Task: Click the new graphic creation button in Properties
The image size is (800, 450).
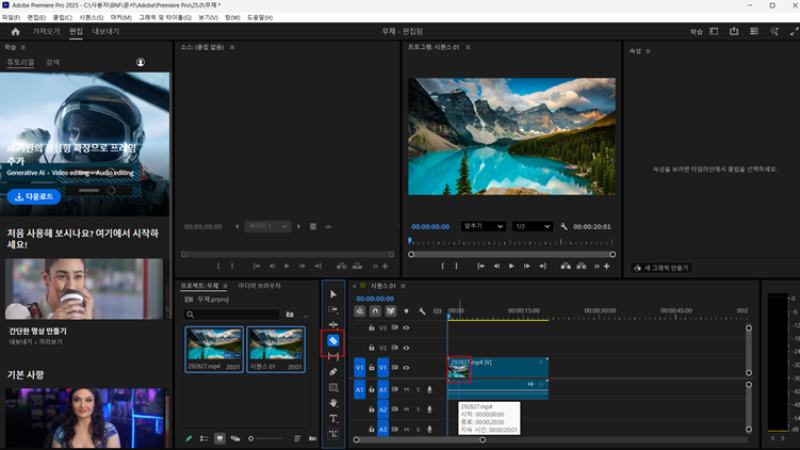Action: [x=661, y=267]
